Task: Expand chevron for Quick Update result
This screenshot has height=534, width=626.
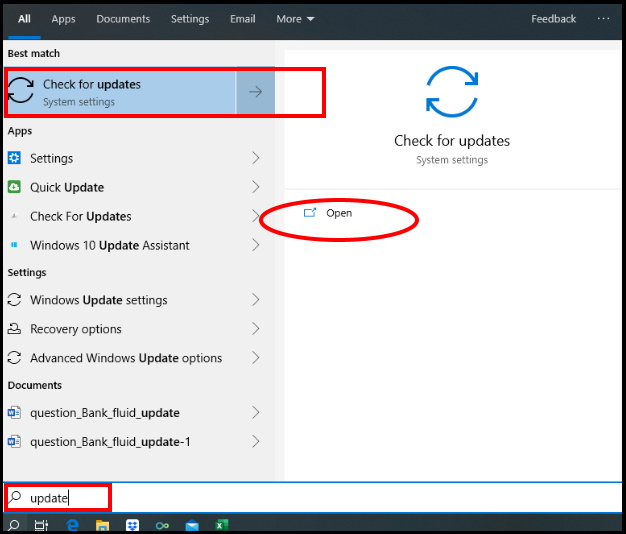Action: pos(256,187)
